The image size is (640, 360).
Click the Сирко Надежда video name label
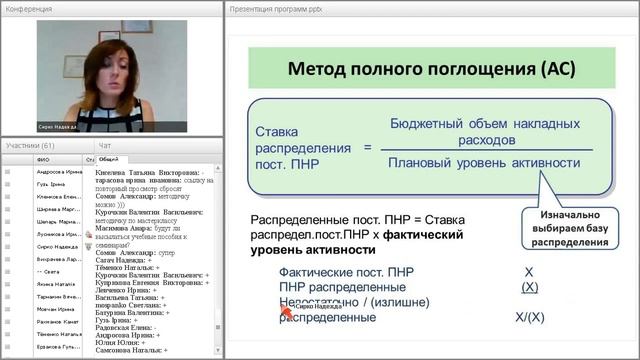57,127
